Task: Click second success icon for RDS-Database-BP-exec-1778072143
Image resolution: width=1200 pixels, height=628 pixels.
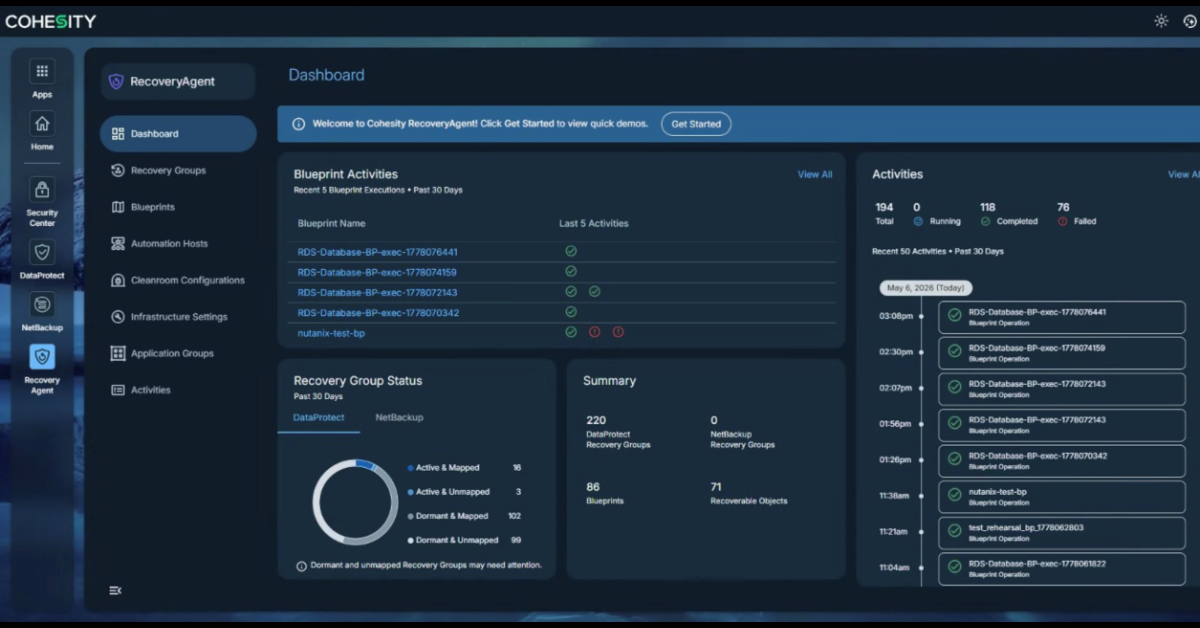Action: point(594,291)
